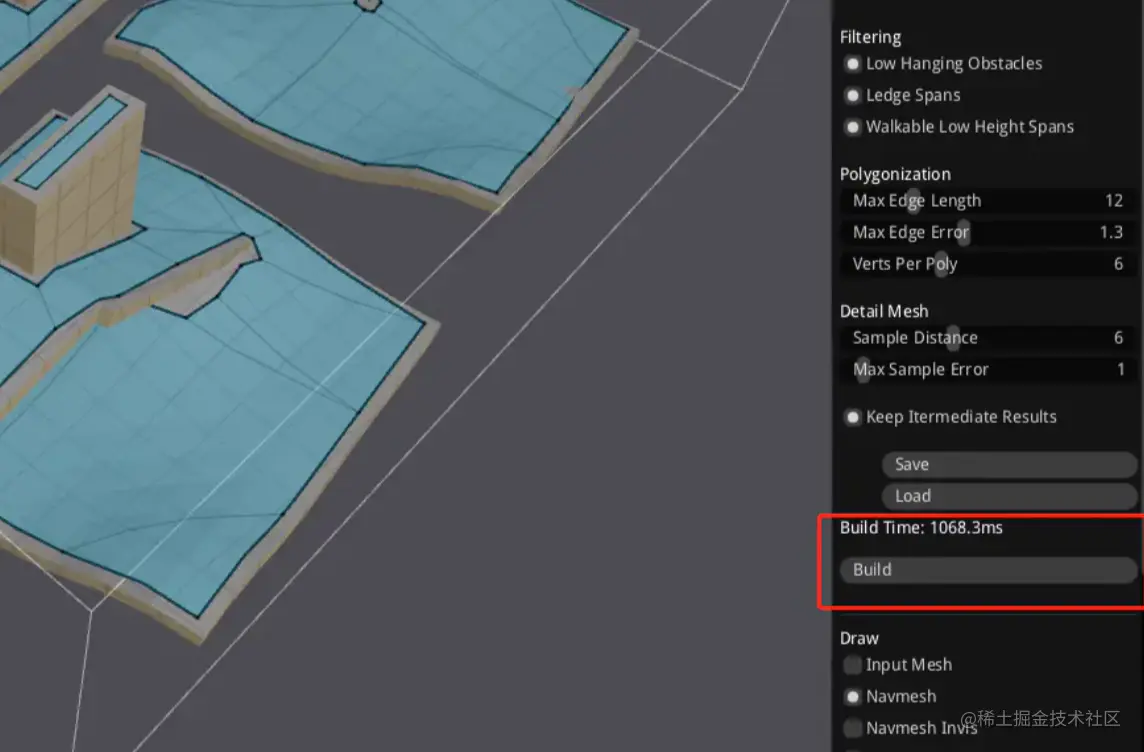Click the Draw section heading
This screenshot has width=1144, height=752.
coord(859,638)
